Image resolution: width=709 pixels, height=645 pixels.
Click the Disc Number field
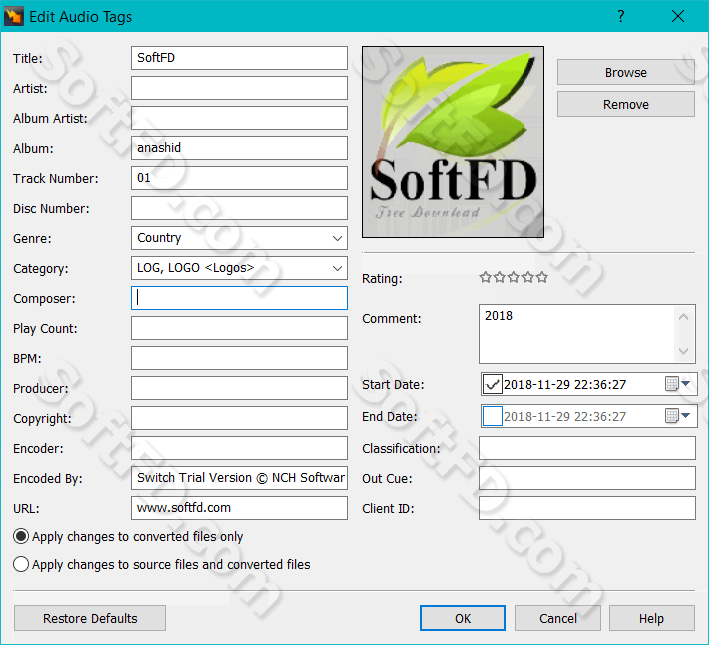(x=239, y=208)
